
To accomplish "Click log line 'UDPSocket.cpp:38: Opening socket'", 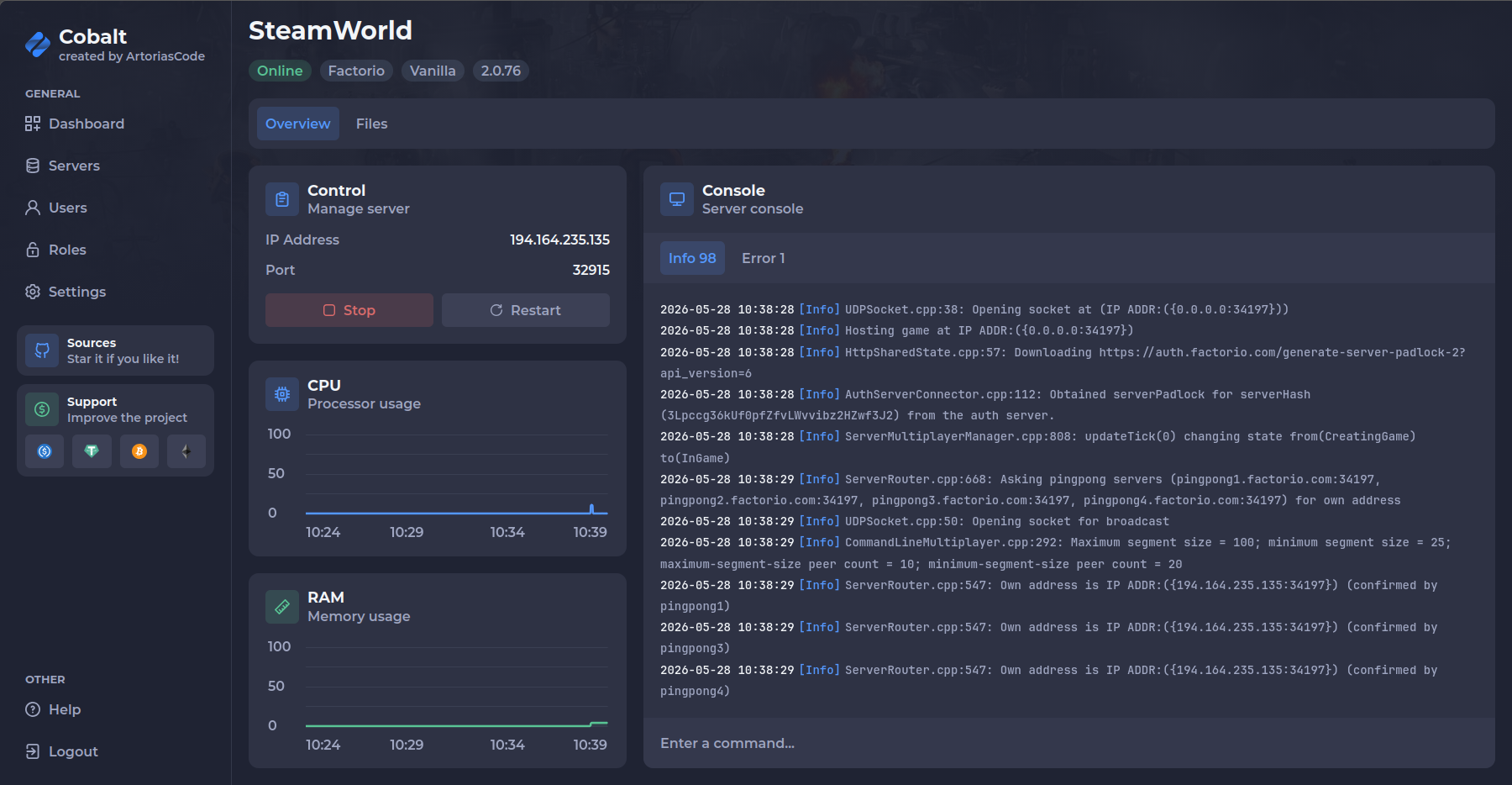I will (974, 309).
